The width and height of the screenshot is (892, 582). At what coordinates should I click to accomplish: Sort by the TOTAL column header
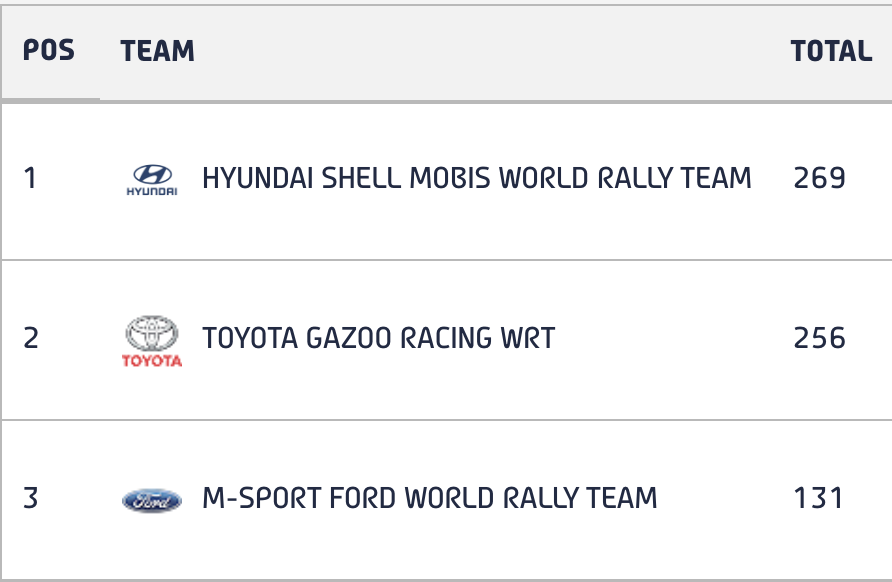pyautogui.click(x=831, y=51)
